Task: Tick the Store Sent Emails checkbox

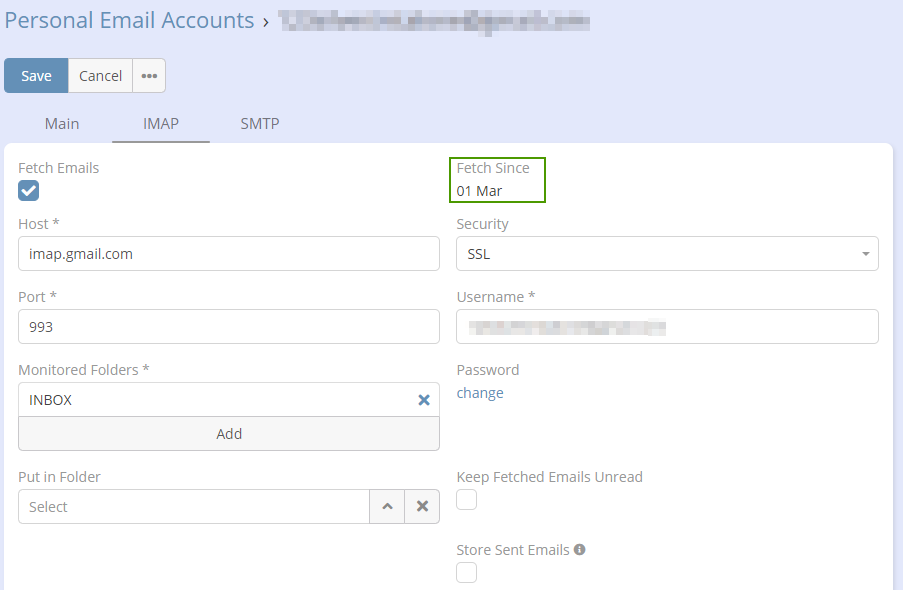Action: point(467,572)
